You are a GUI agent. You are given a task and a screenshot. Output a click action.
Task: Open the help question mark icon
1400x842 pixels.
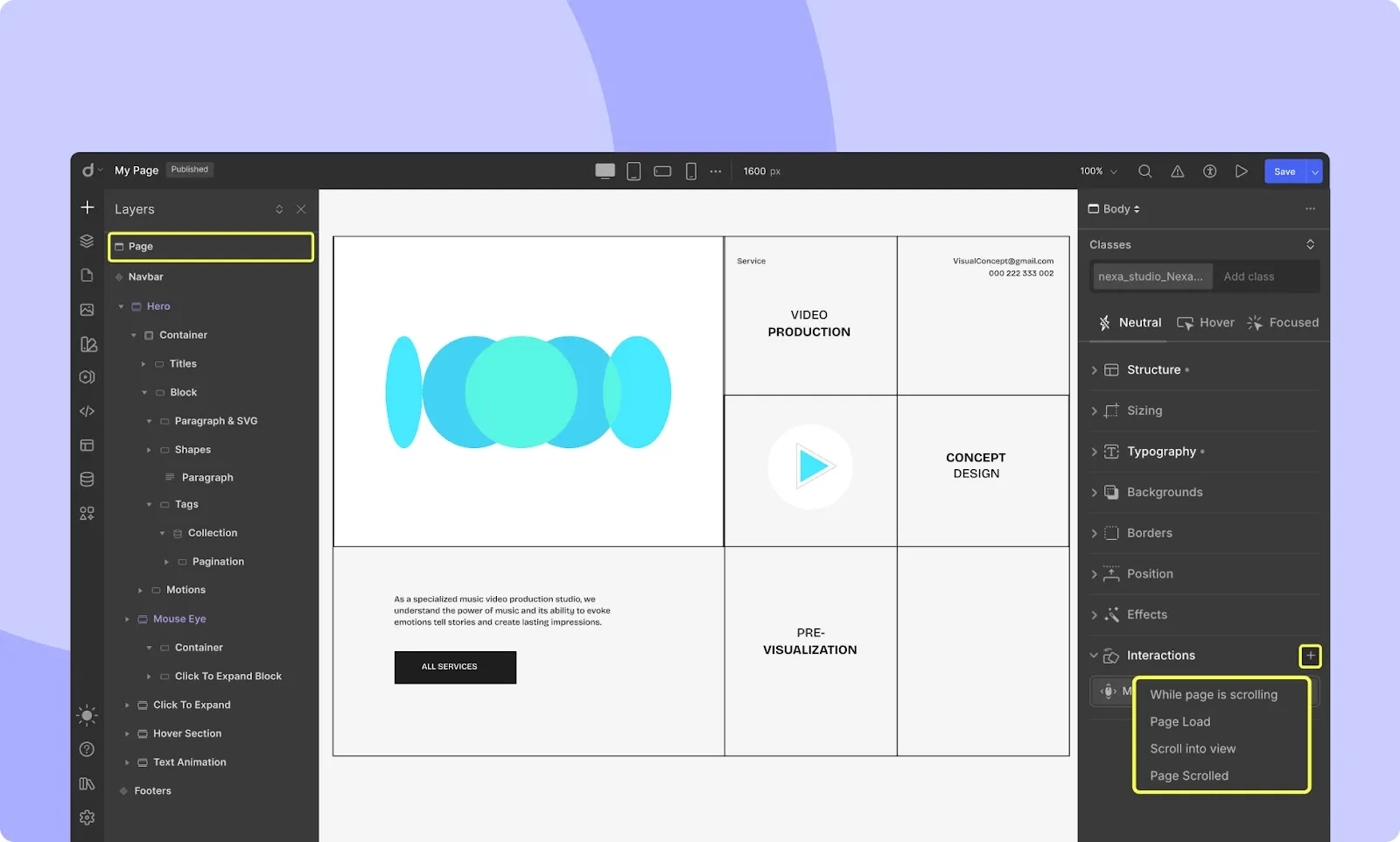(x=87, y=749)
